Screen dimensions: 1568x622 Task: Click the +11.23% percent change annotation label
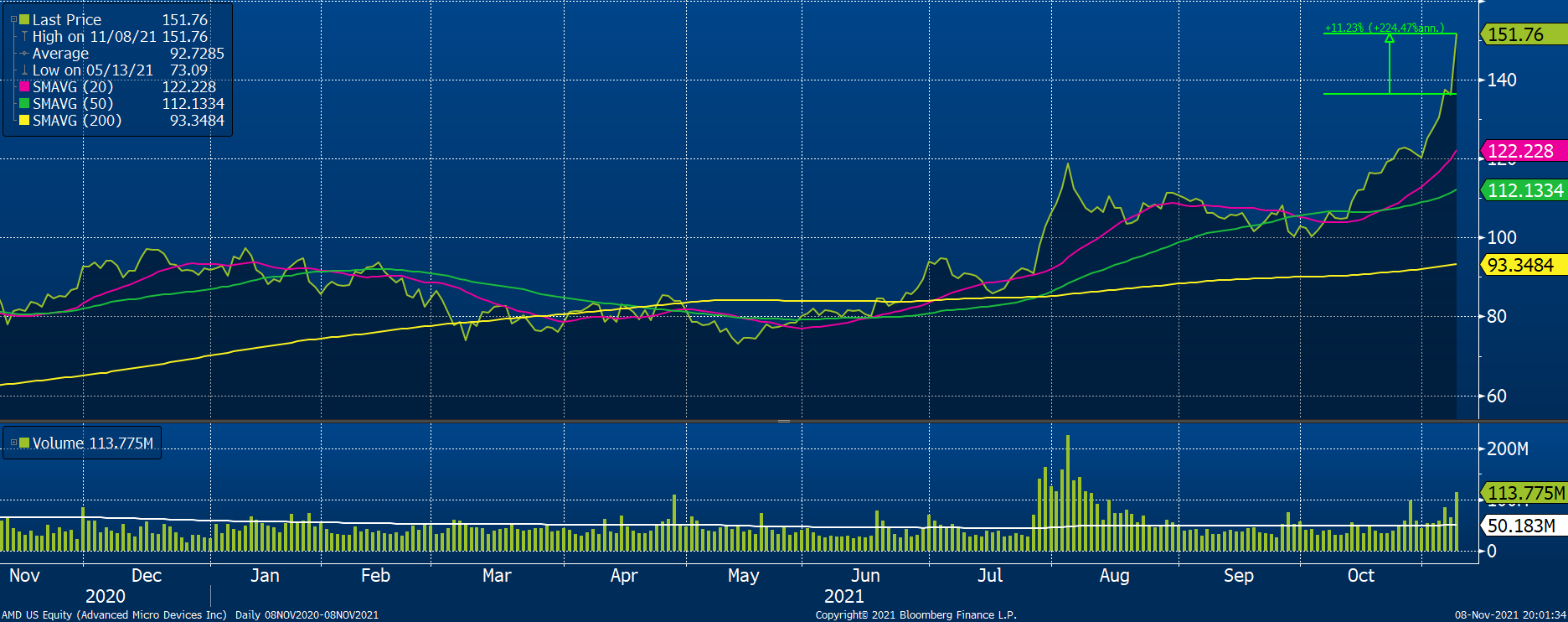click(1385, 28)
